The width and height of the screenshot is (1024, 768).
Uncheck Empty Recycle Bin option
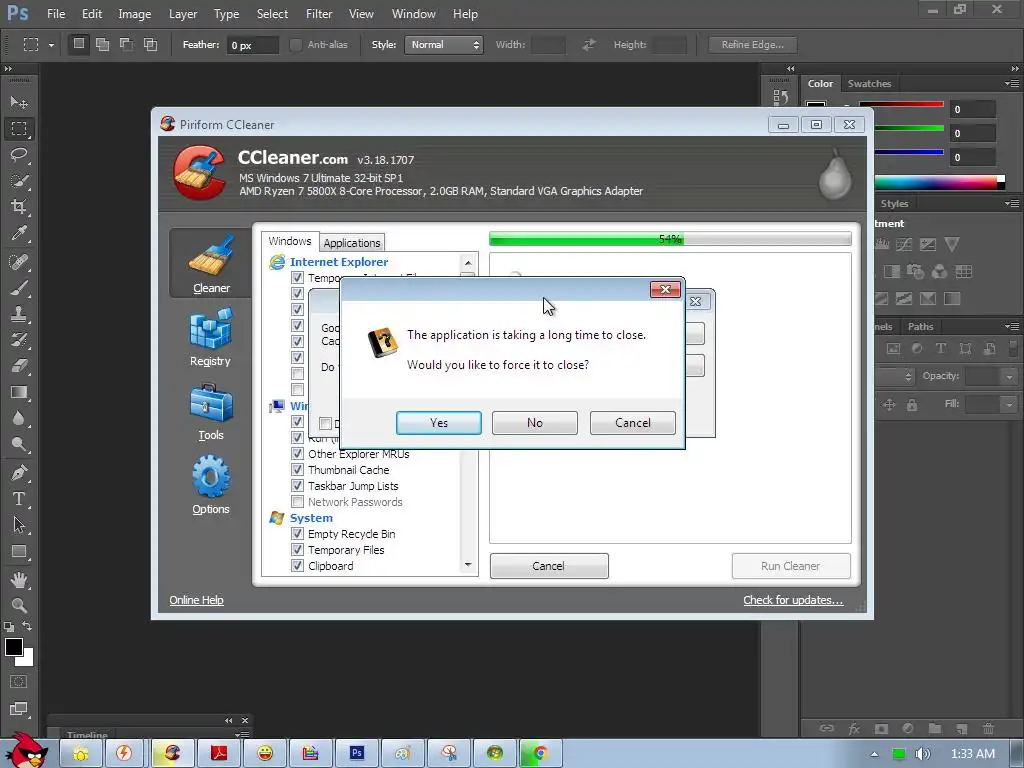point(297,534)
